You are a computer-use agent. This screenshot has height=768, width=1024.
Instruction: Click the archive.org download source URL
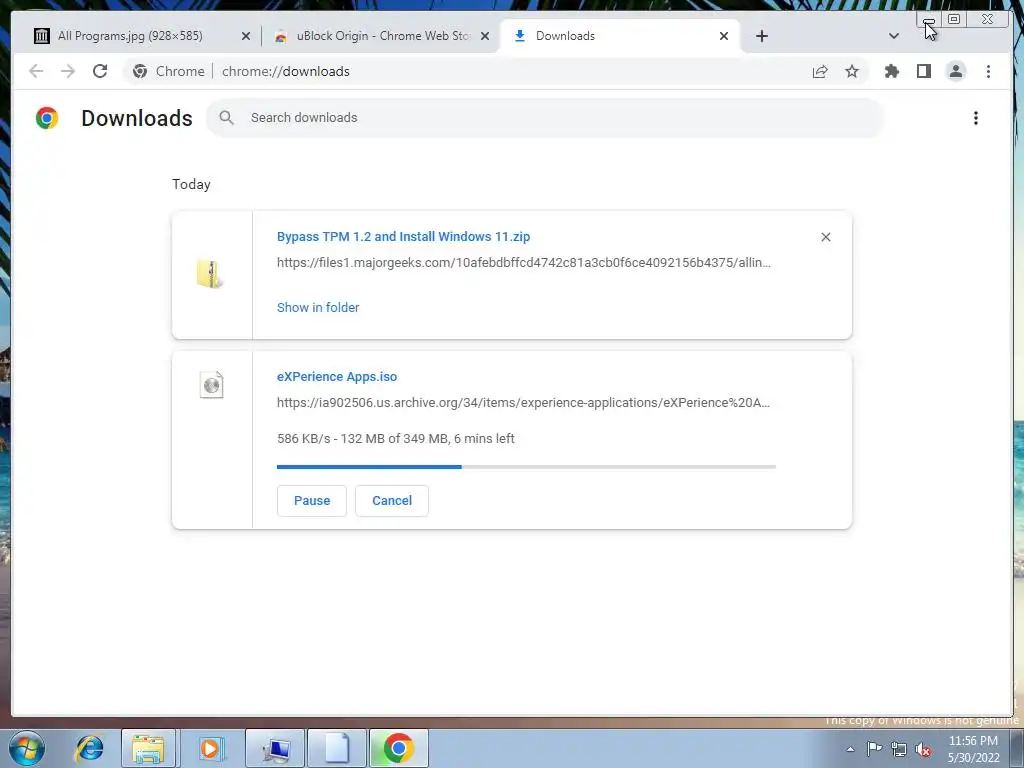click(x=523, y=403)
